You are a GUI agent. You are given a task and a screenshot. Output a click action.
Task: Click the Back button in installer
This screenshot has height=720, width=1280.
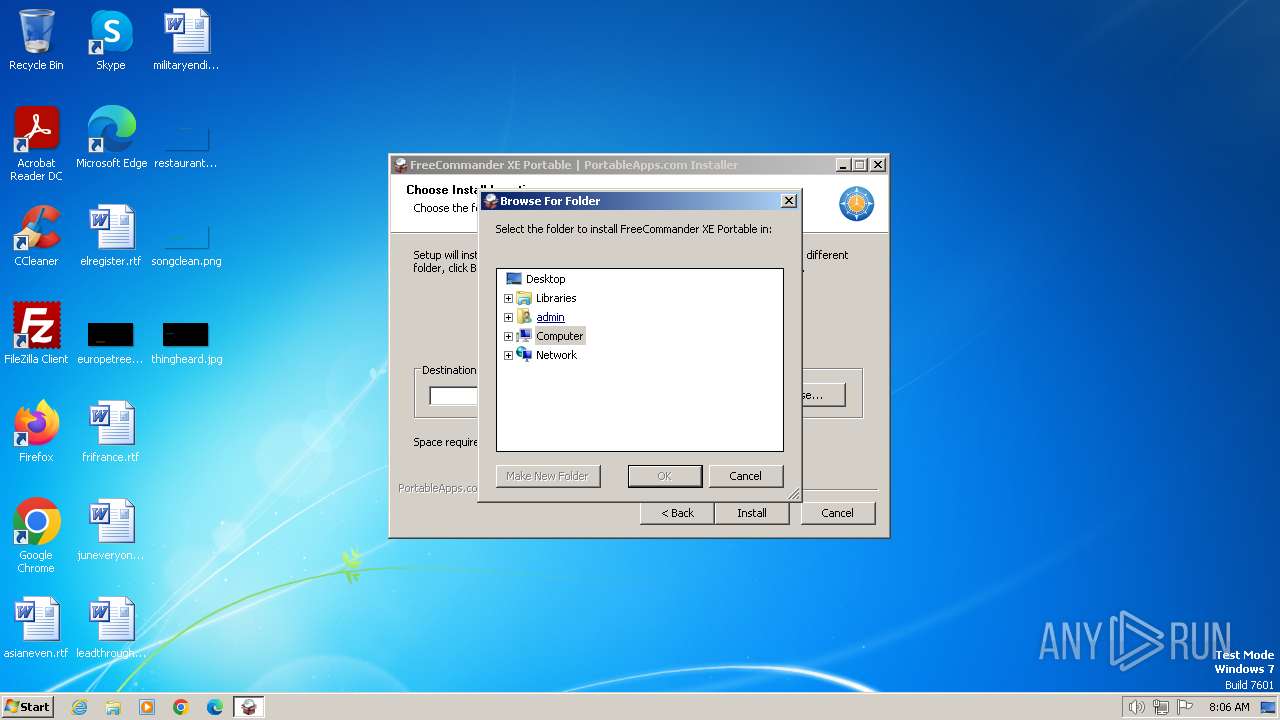click(677, 513)
